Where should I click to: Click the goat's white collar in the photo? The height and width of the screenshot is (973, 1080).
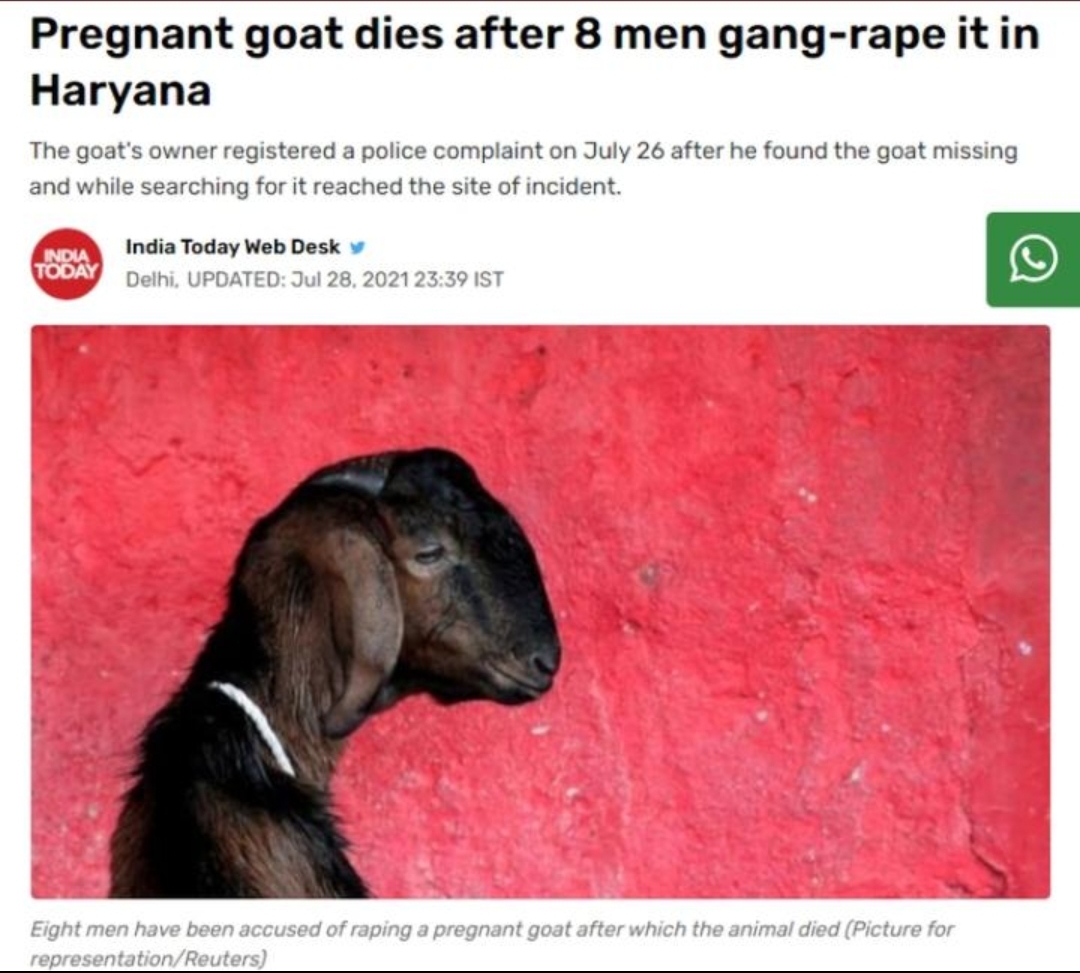pyautogui.click(x=253, y=726)
